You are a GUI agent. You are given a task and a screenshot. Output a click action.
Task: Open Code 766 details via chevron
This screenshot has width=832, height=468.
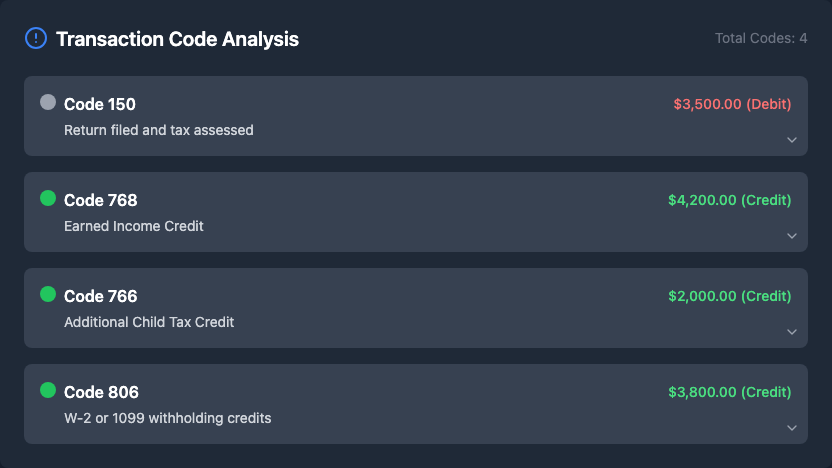792,332
